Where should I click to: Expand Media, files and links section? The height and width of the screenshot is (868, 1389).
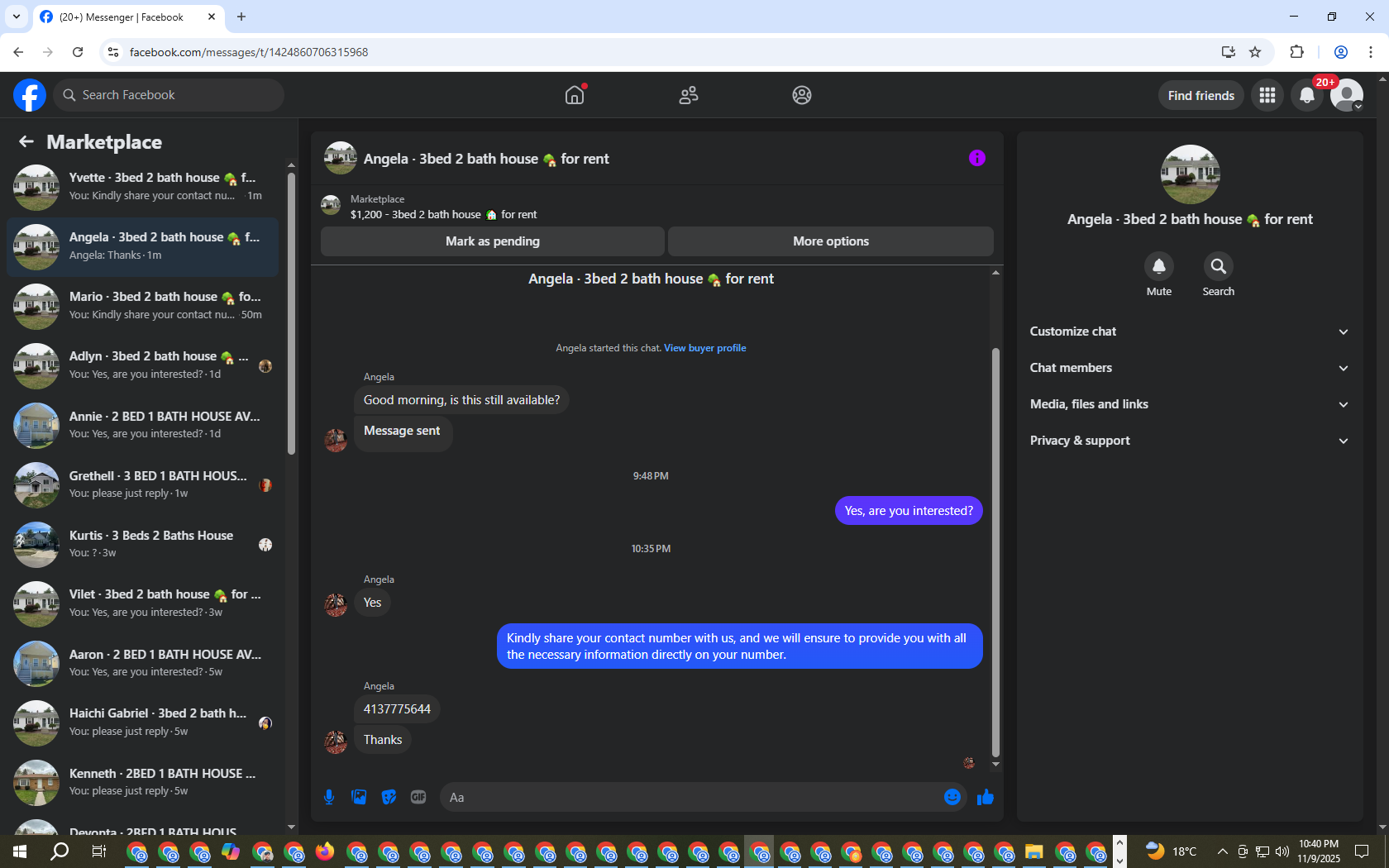point(1190,404)
